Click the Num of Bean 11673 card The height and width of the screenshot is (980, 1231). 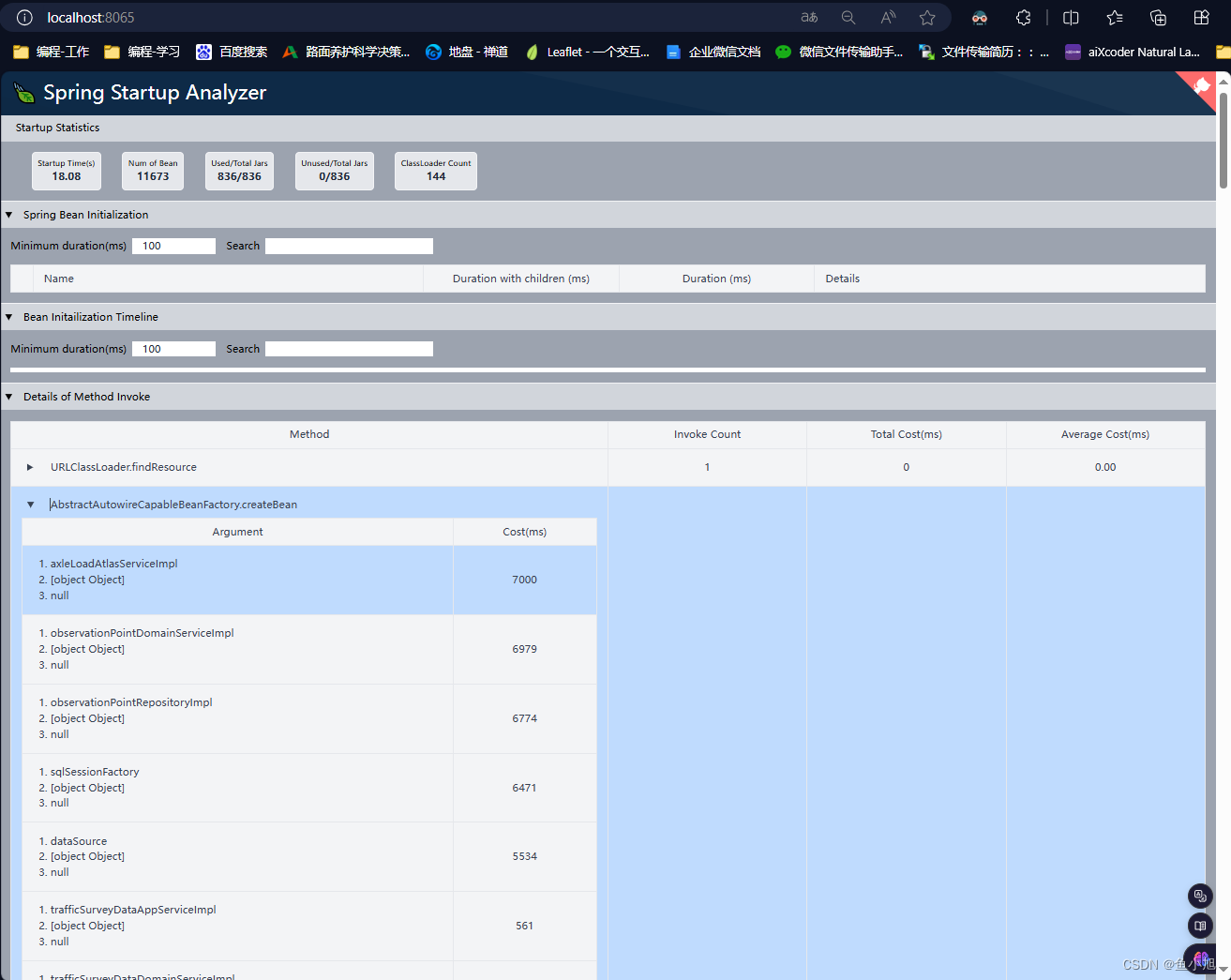153,171
